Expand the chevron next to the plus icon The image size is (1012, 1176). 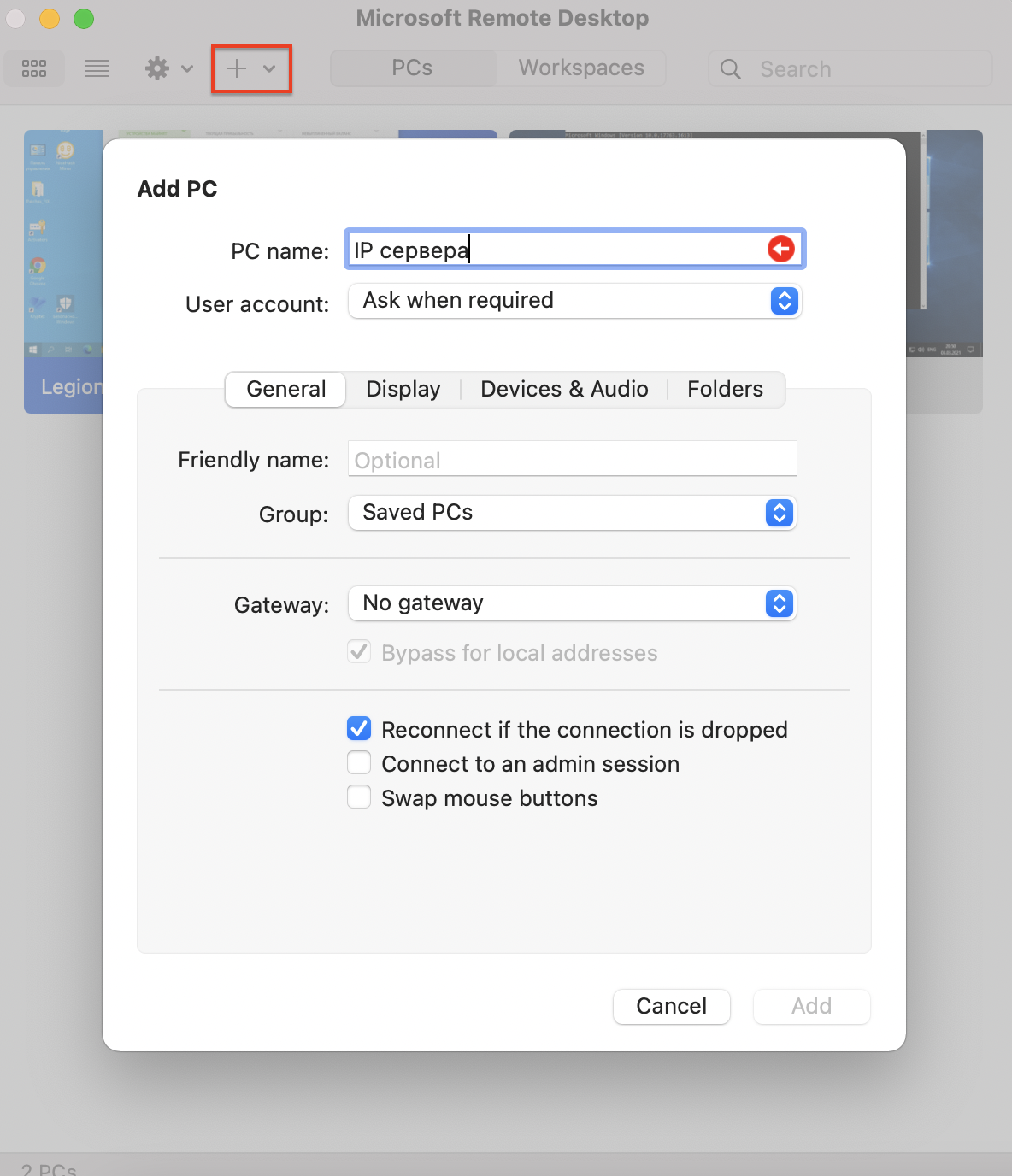[269, 68]
